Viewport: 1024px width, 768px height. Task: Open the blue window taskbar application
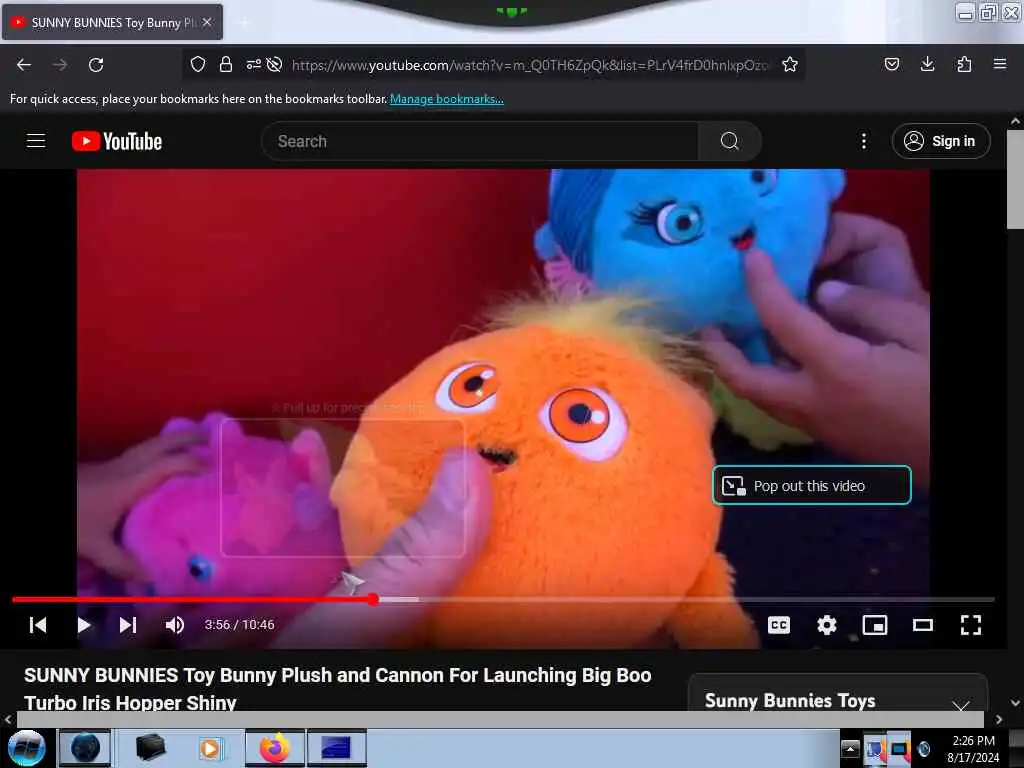coord(336,748)
